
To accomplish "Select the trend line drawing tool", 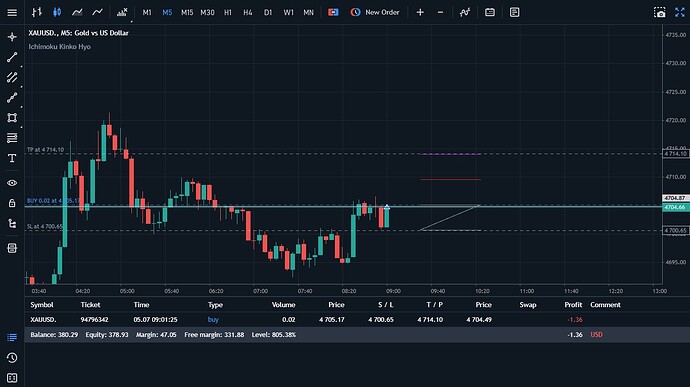I will coord(12,57).
